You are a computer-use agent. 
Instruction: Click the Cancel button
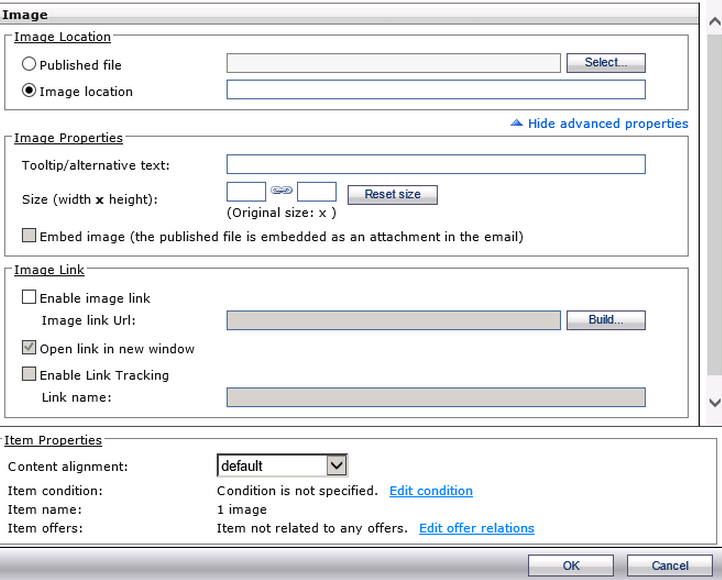pos(670,566)
